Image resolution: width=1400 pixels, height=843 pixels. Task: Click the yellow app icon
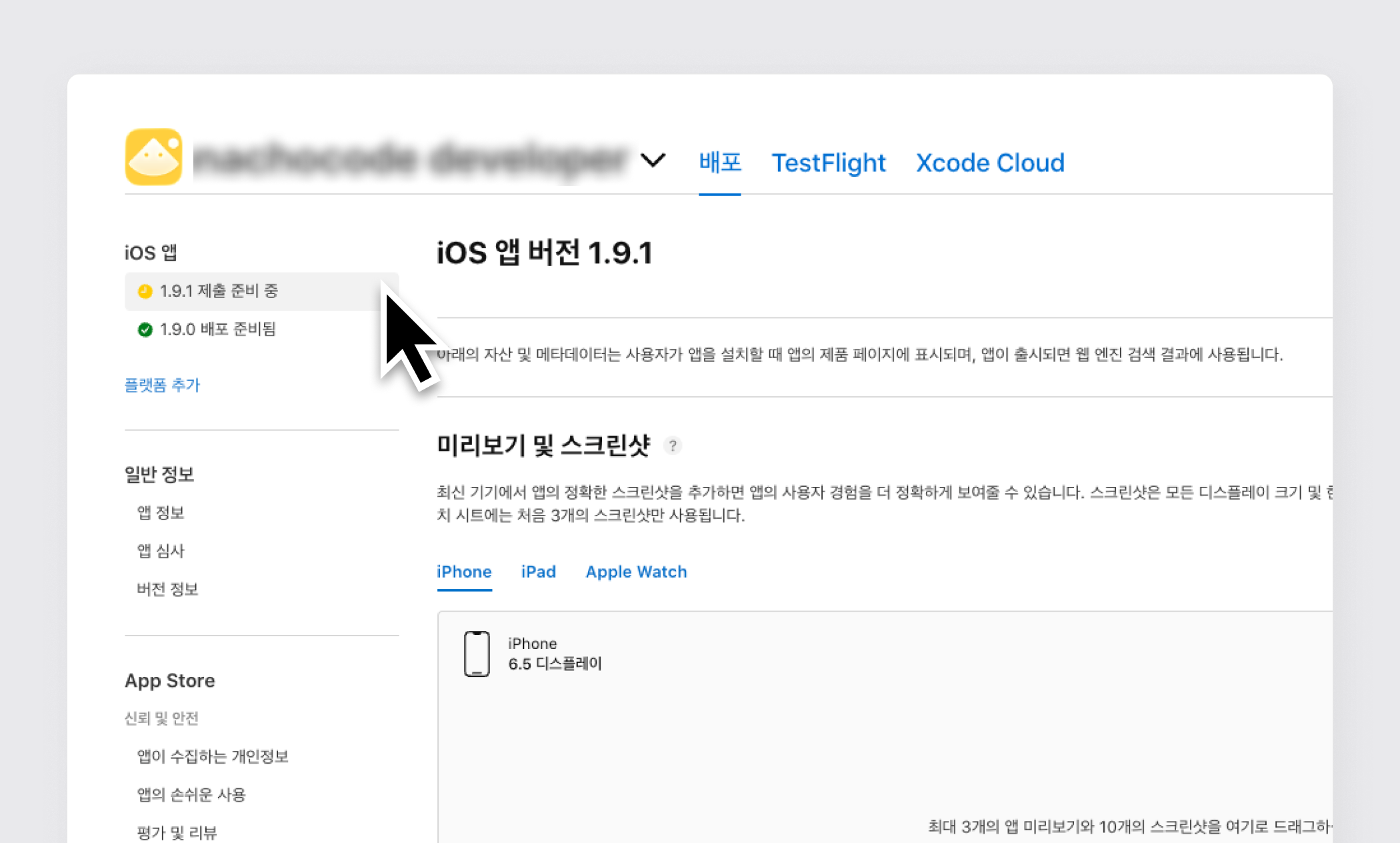click(153, 157)
